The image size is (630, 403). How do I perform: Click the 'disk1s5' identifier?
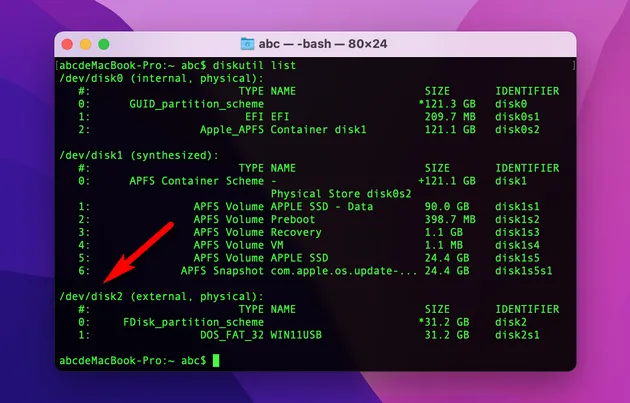tap(517, 258)
